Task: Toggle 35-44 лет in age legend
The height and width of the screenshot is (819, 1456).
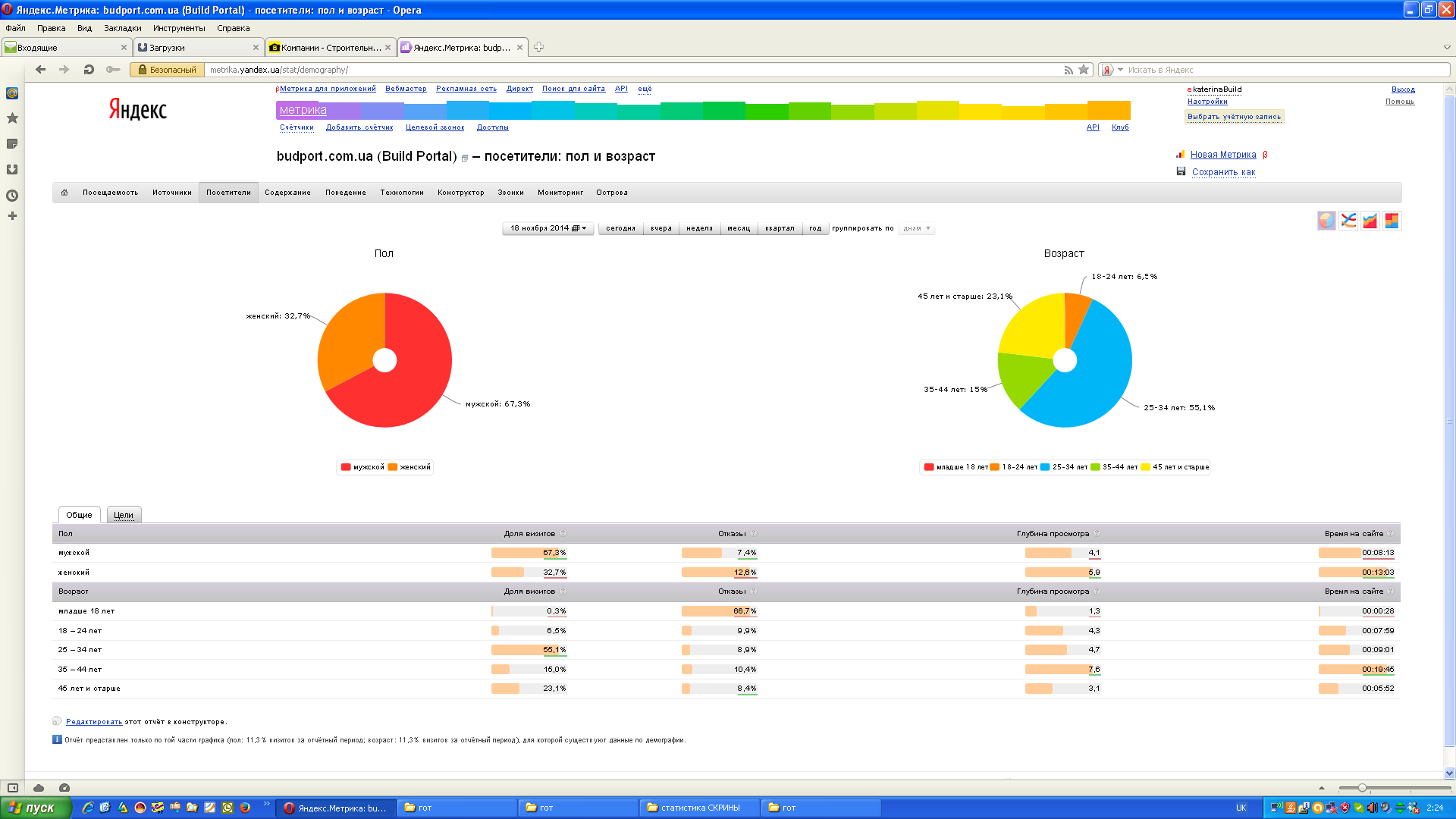Action: (1114, 467)
